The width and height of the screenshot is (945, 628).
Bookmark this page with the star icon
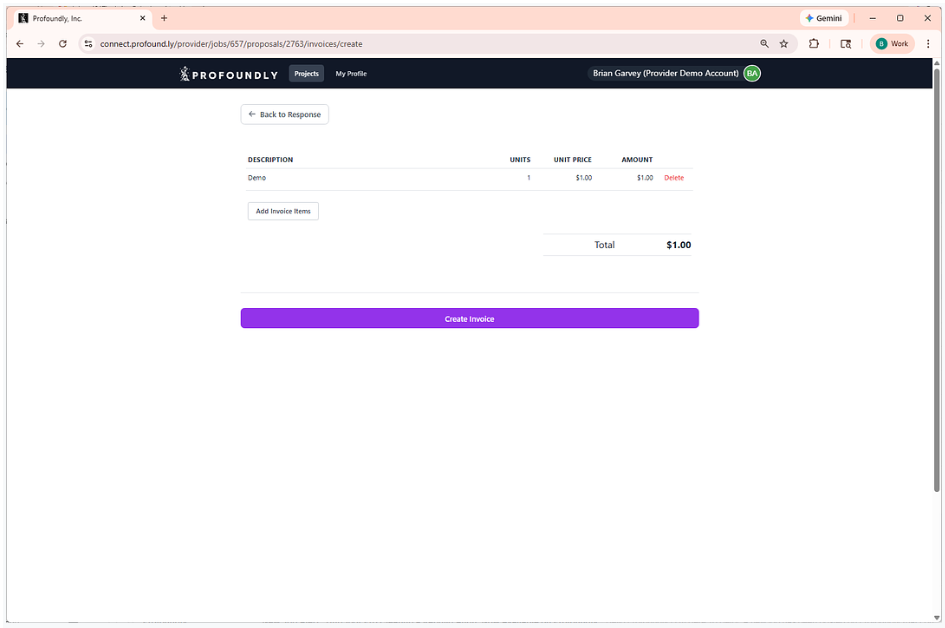(784, 44)
